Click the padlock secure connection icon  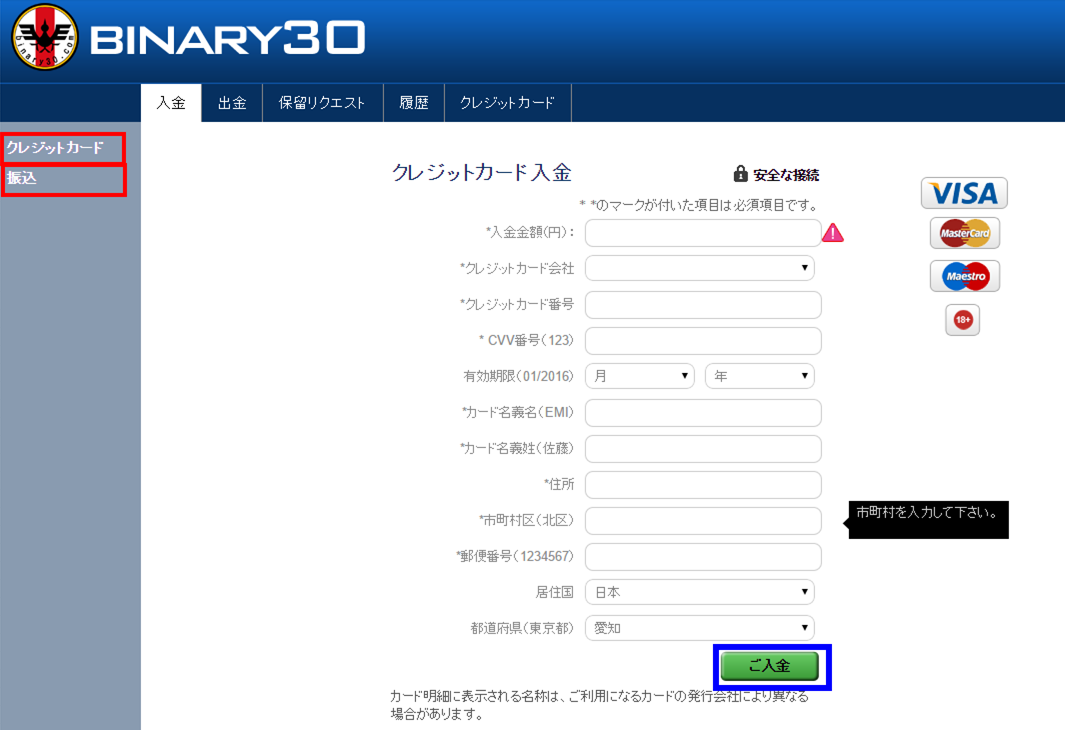(x=740, y=174)
